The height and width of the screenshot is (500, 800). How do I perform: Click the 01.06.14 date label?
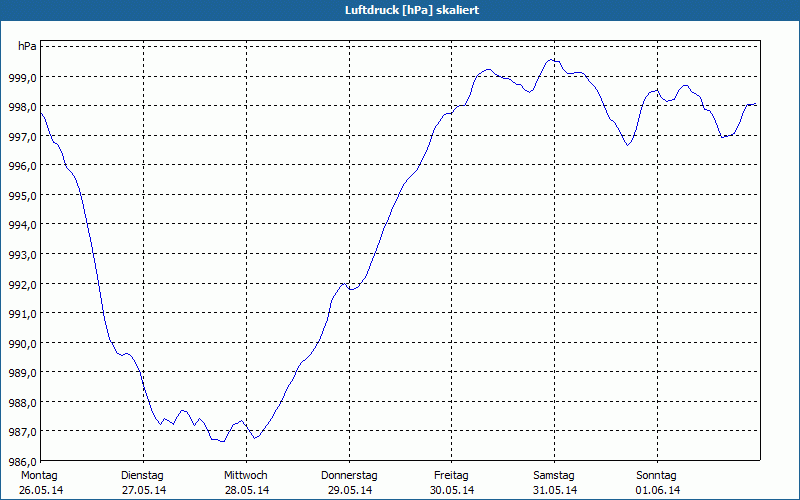658,491
